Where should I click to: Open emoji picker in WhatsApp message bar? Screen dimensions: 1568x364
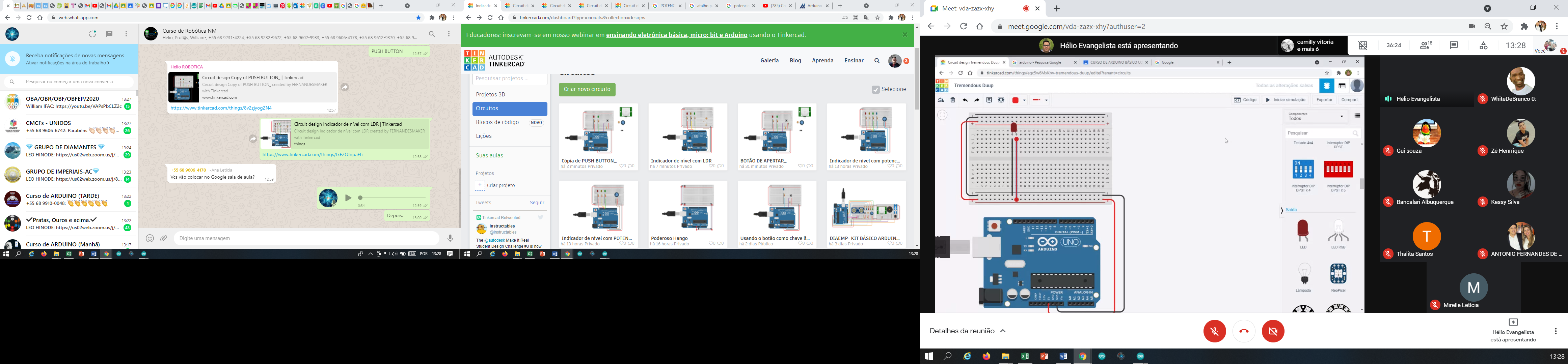[150, 239]
